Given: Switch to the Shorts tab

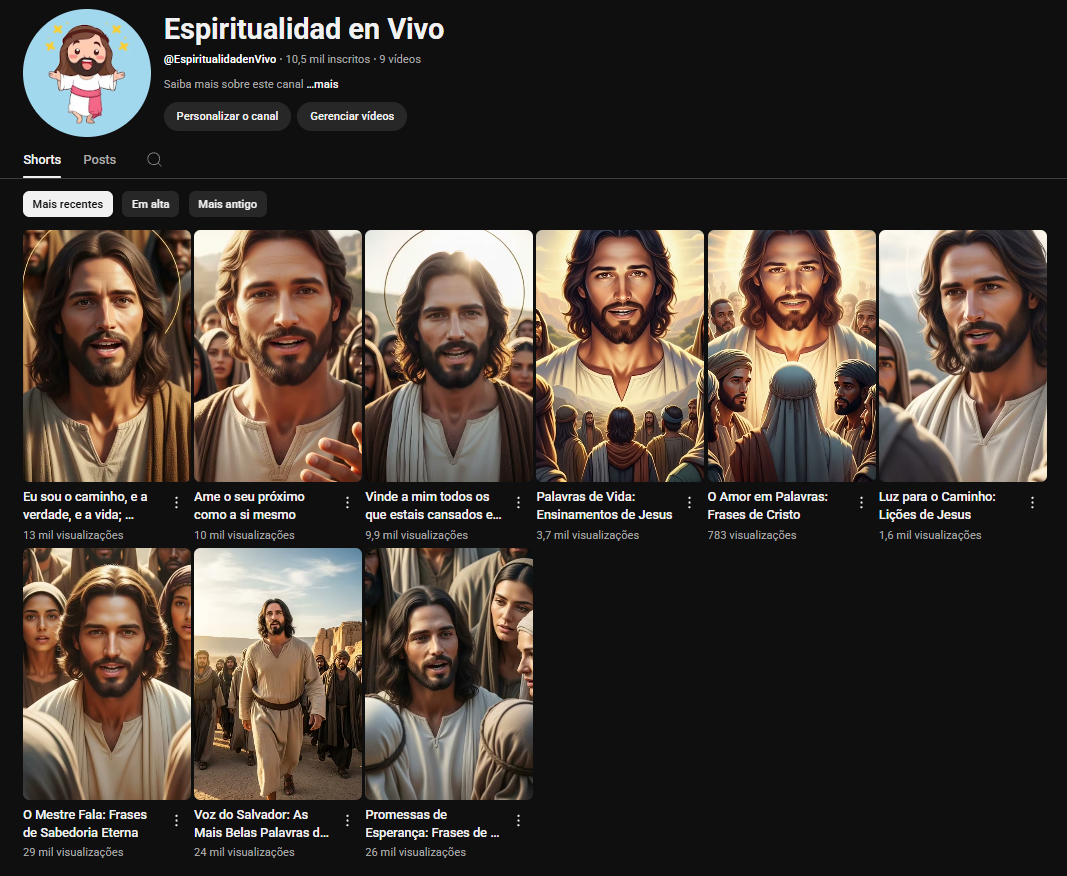Looking at the screenshot, I should click(x=42, y=159).
